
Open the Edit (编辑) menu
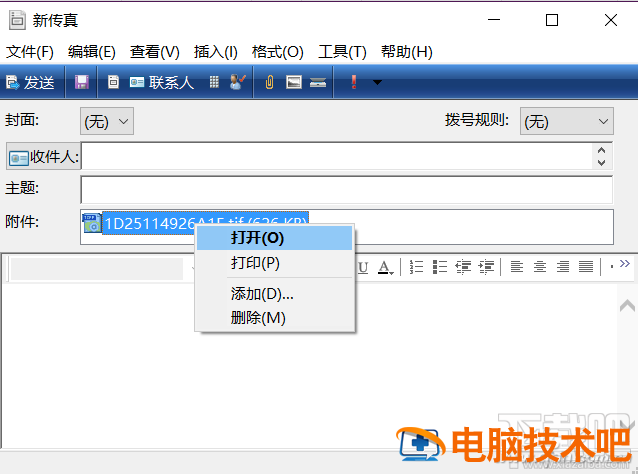92,52
